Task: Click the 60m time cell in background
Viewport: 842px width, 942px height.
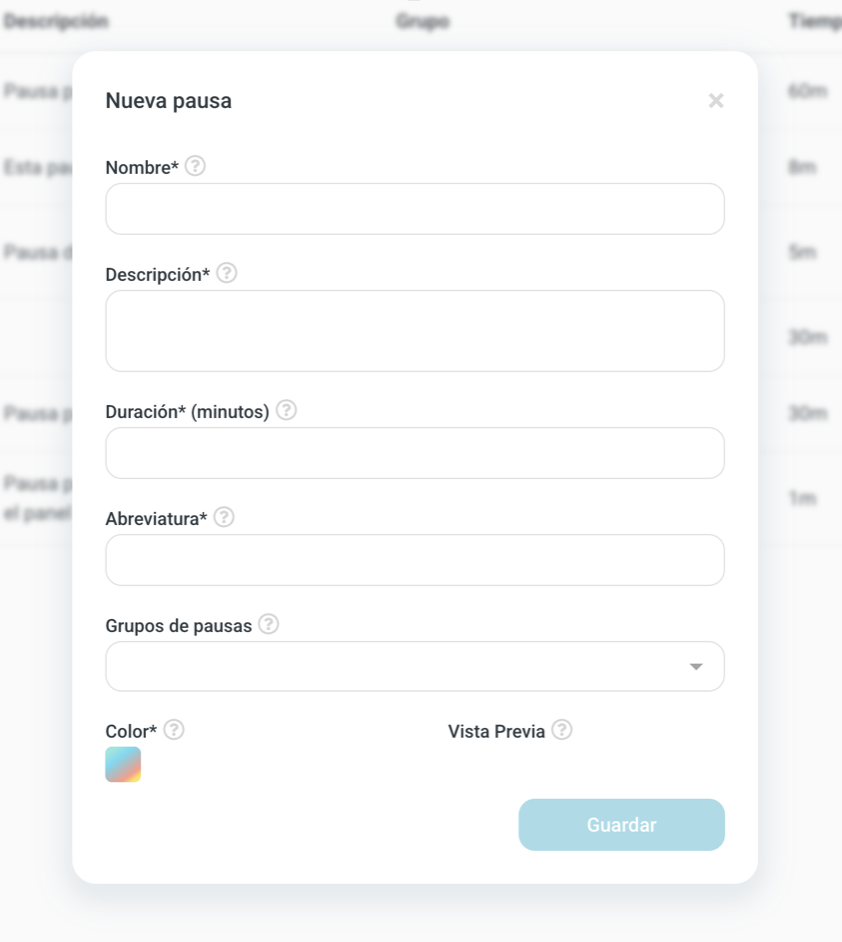Action: 808,91
